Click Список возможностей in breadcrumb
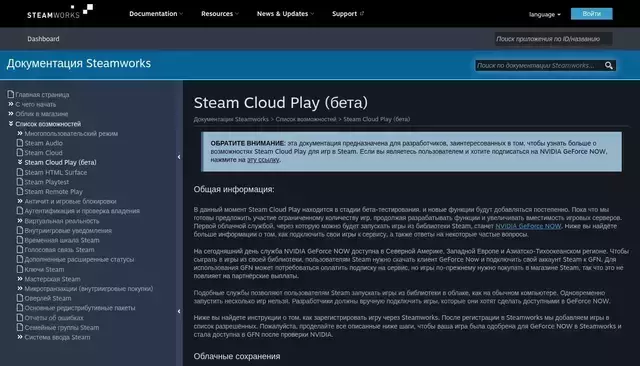This screenshot has height=366, width=640. (x=306, y=119)
